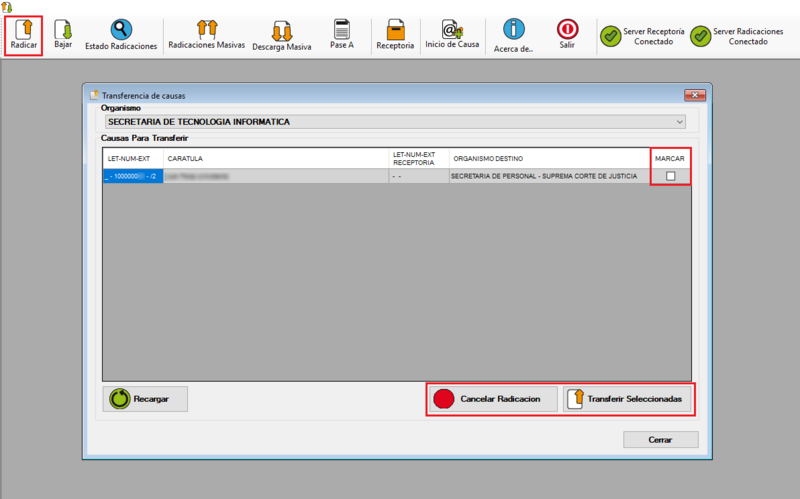This screenshot has width=800, height=499.
Task: Check Server Radicaciones Conectado status indicator
Action: point(737,36)
